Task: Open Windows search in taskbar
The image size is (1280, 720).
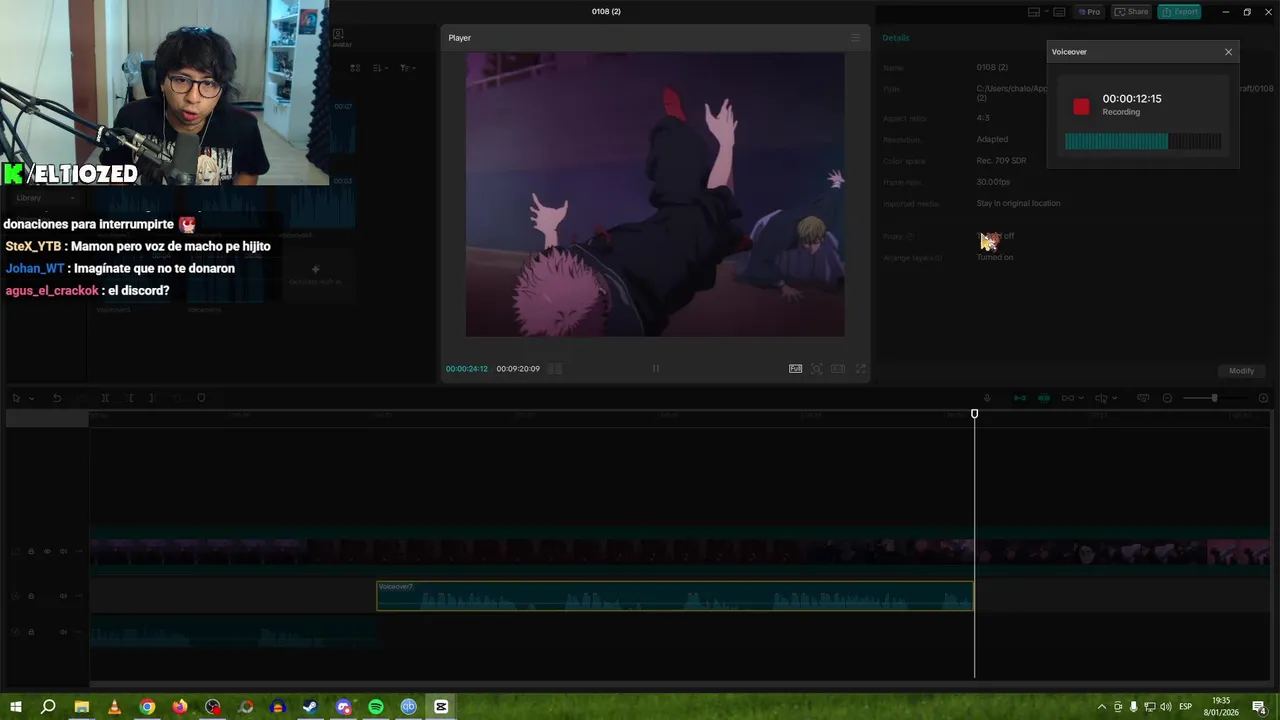Action: (48, 707)
